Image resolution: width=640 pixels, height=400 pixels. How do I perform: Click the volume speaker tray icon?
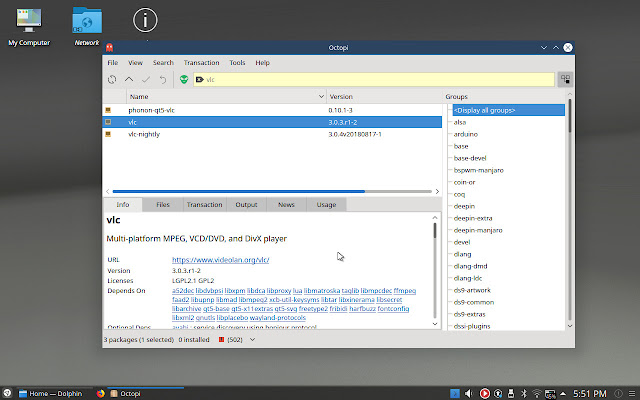pyautogui.click(x=469, y=393)
